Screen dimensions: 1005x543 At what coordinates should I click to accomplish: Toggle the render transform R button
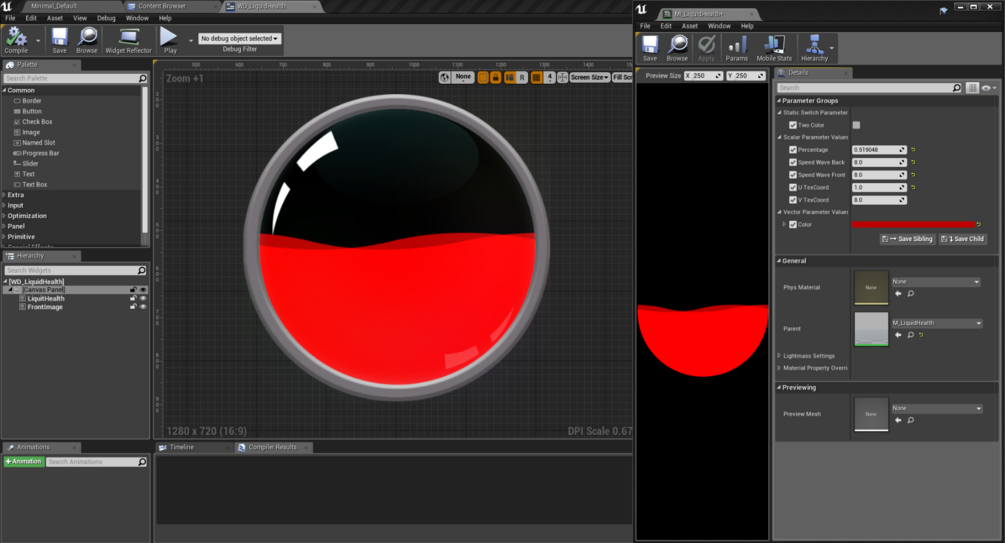click(522, 78)
